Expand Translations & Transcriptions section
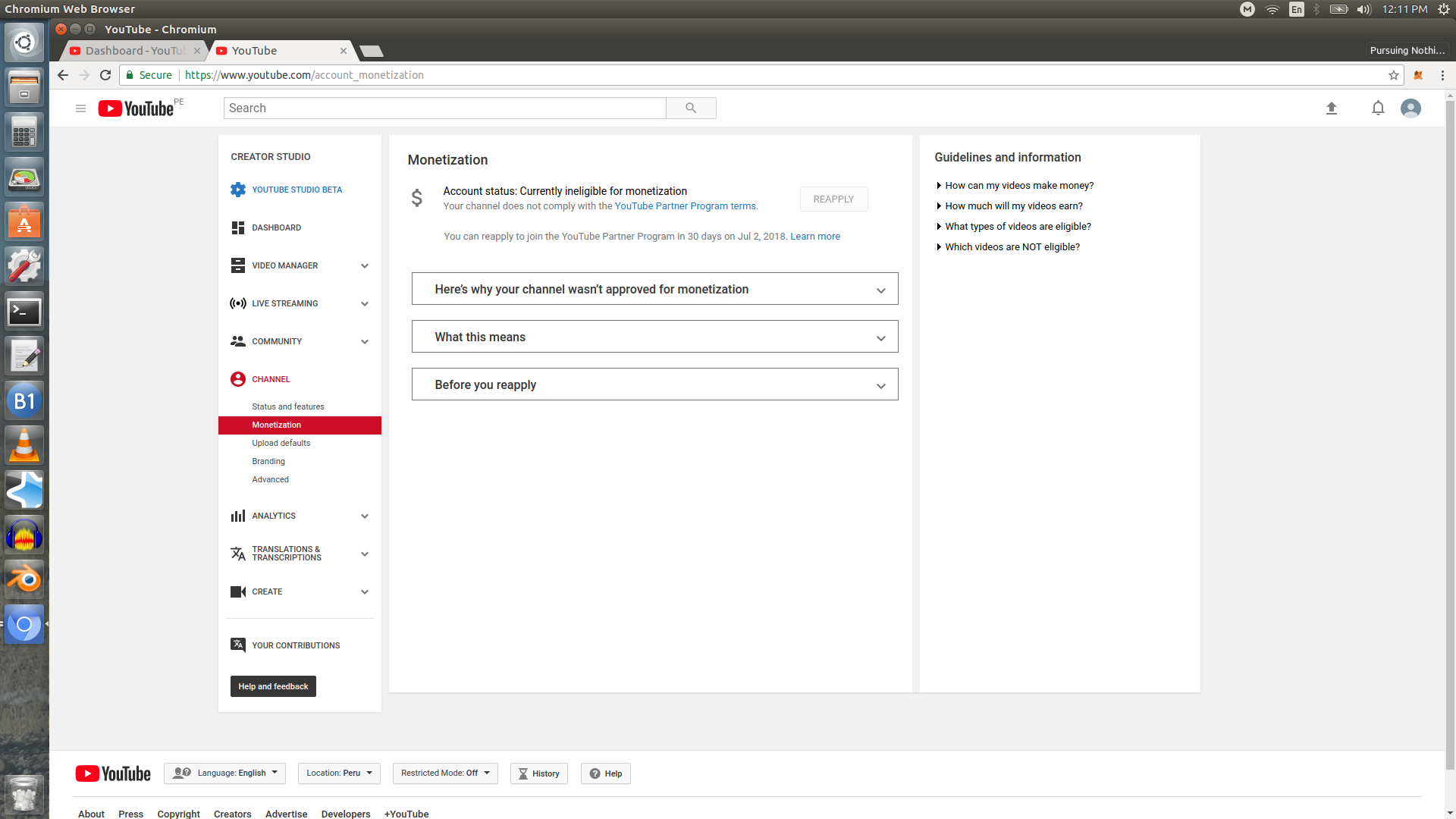The height and width of the screenshot is (819, 1456). tap(365, 554)
